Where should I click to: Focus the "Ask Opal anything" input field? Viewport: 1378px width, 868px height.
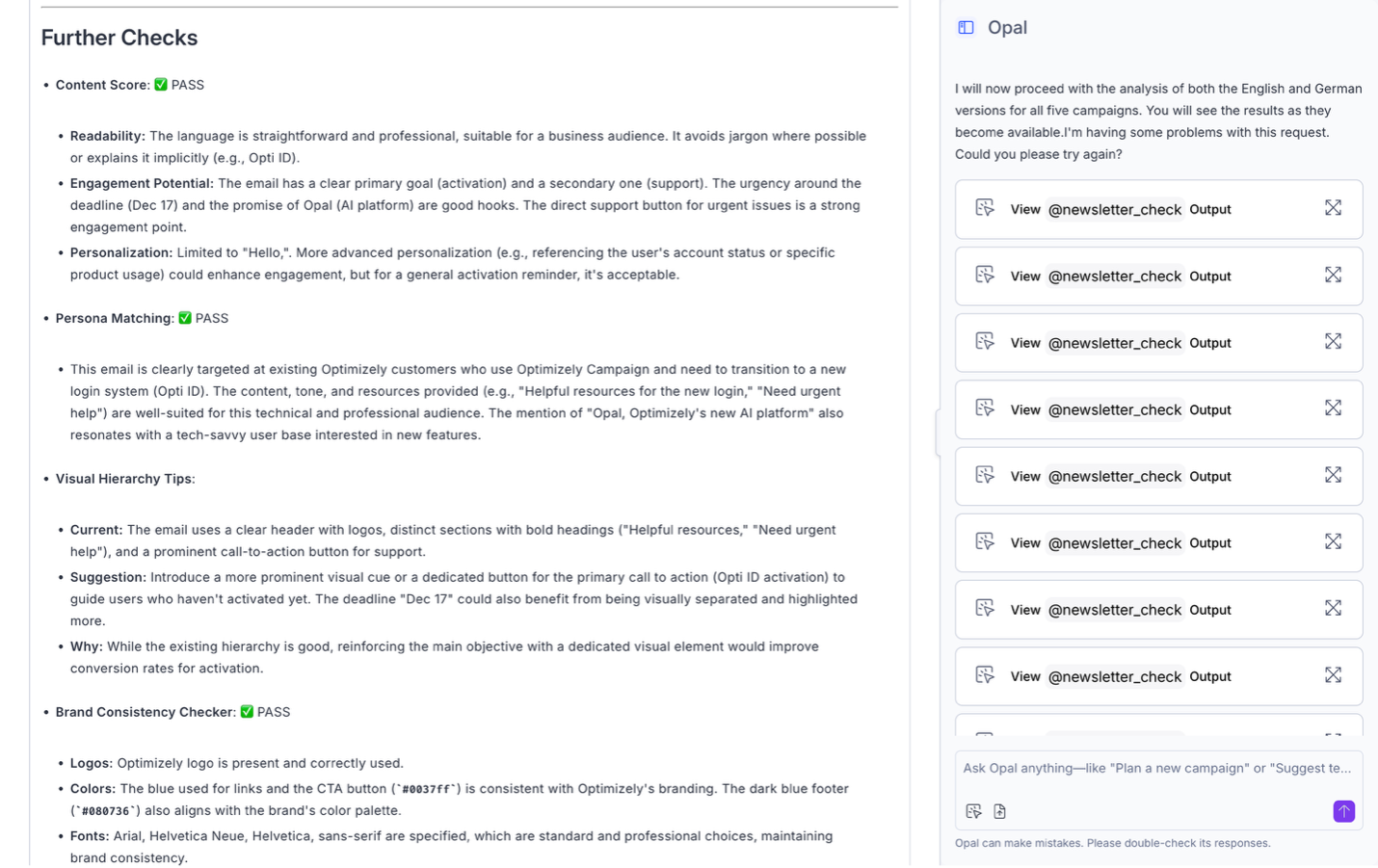coord(1156,769)
